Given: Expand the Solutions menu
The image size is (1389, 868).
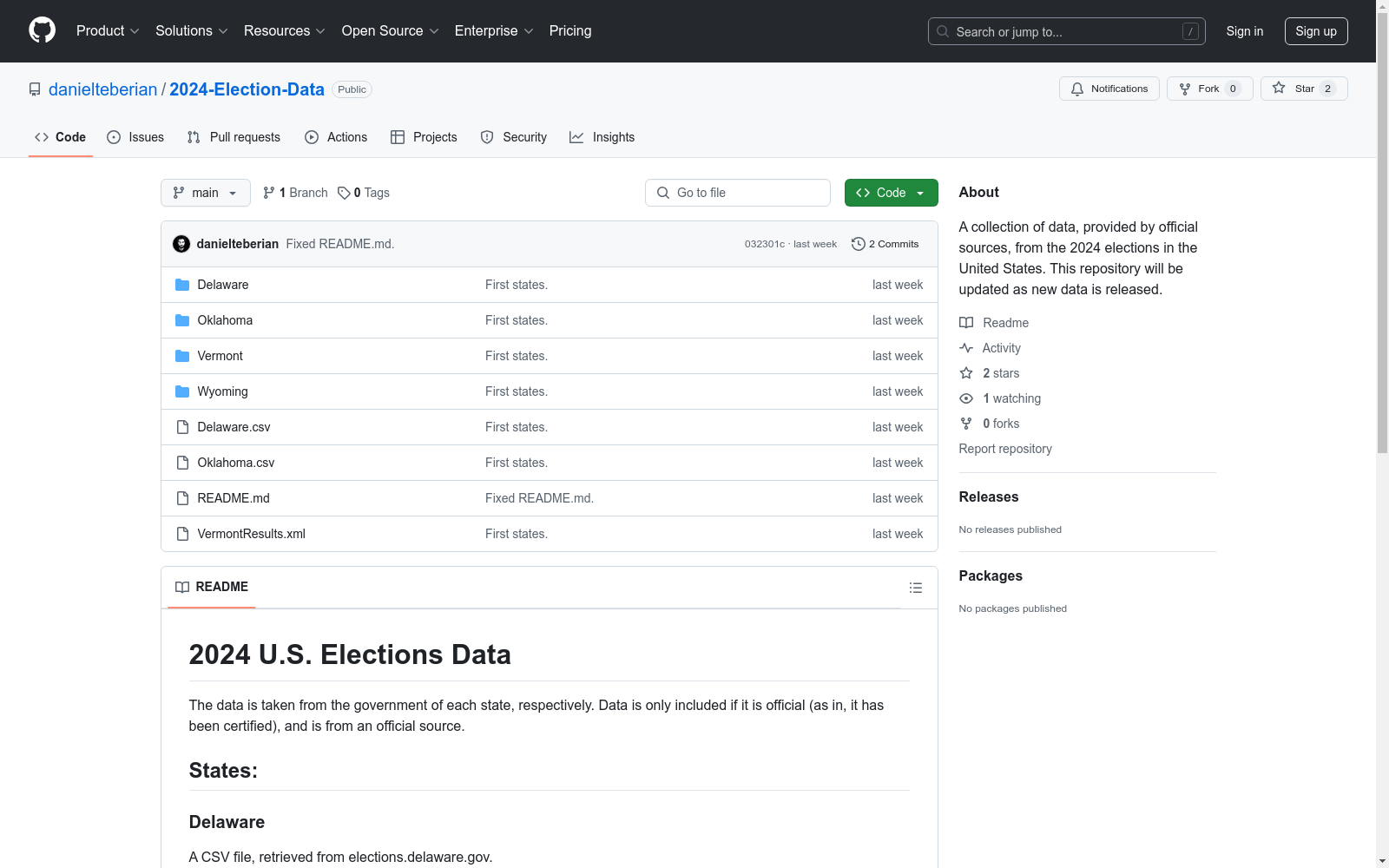Looking at the screenshot, I should click(x=192, y=30).
